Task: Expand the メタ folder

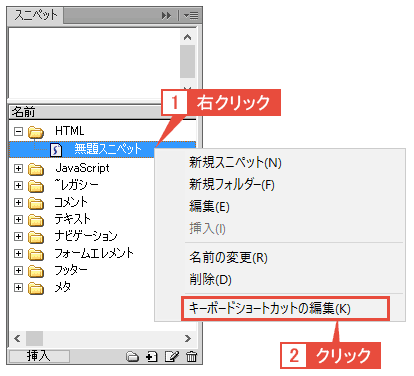Action: click(x=18, y=287)
